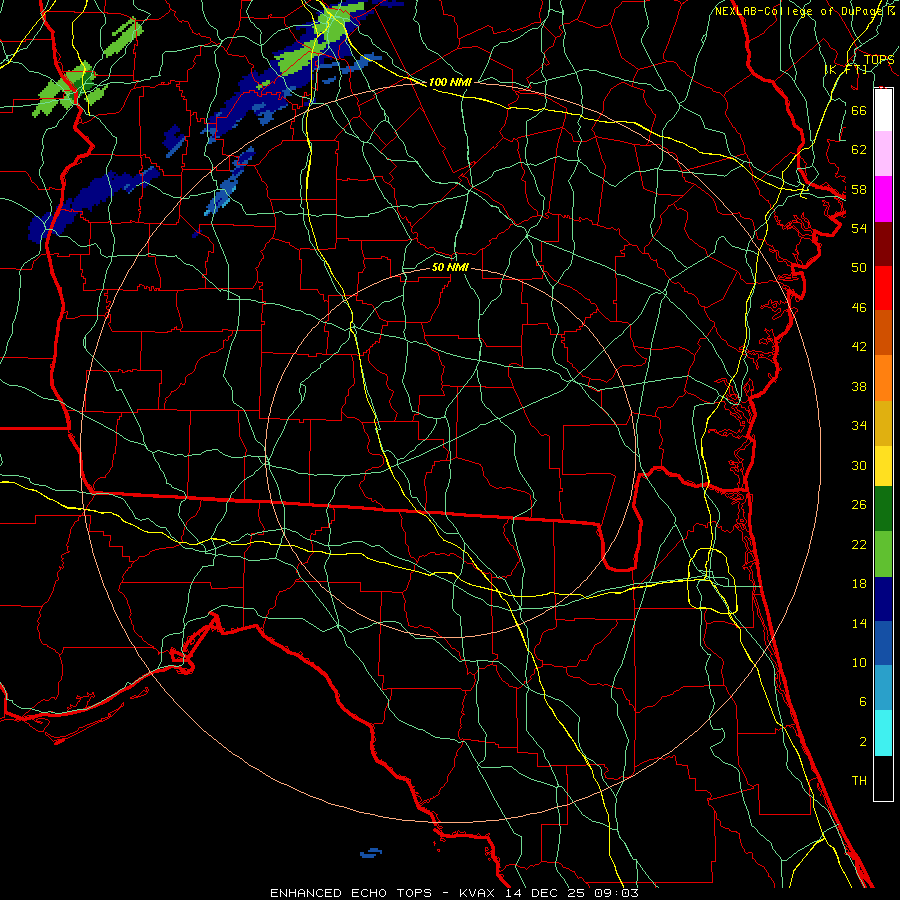Select the bright red legend swatch
Screen dimensions: 900x900
[x=883, y=288]
